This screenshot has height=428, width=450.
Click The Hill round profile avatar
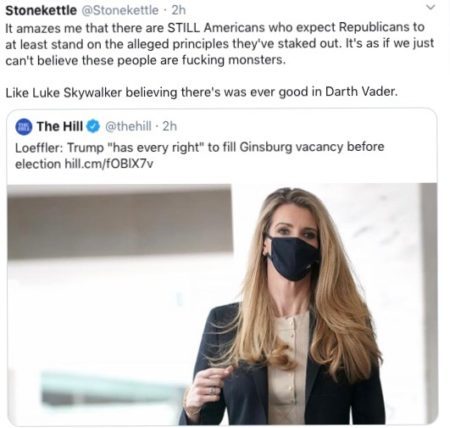[x=24, y=127]
